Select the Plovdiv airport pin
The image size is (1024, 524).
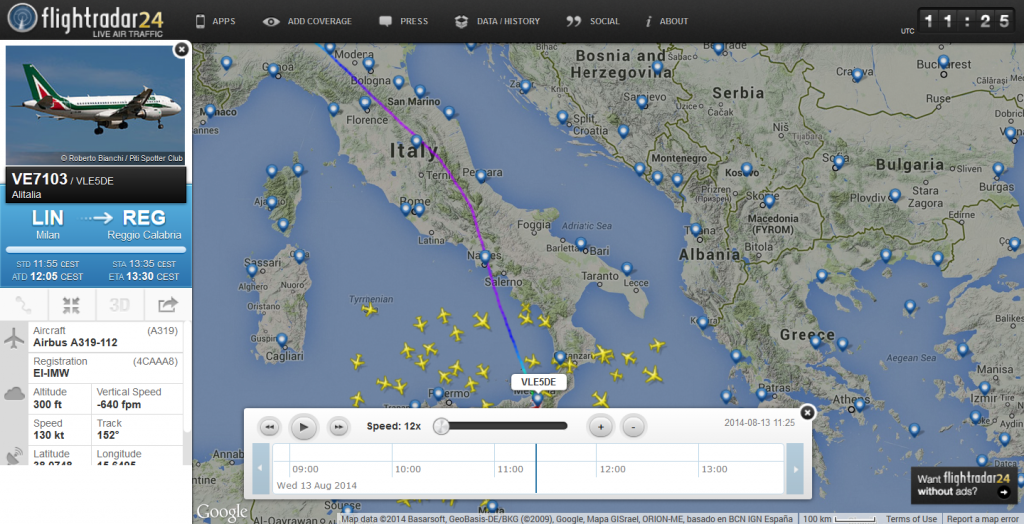tap(895, 195)
